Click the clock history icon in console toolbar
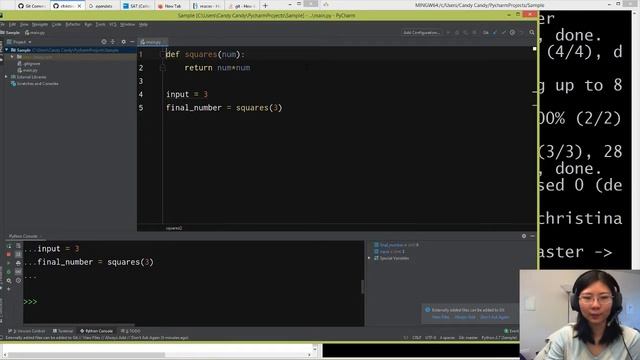The image size is (640, 360). 18,280
